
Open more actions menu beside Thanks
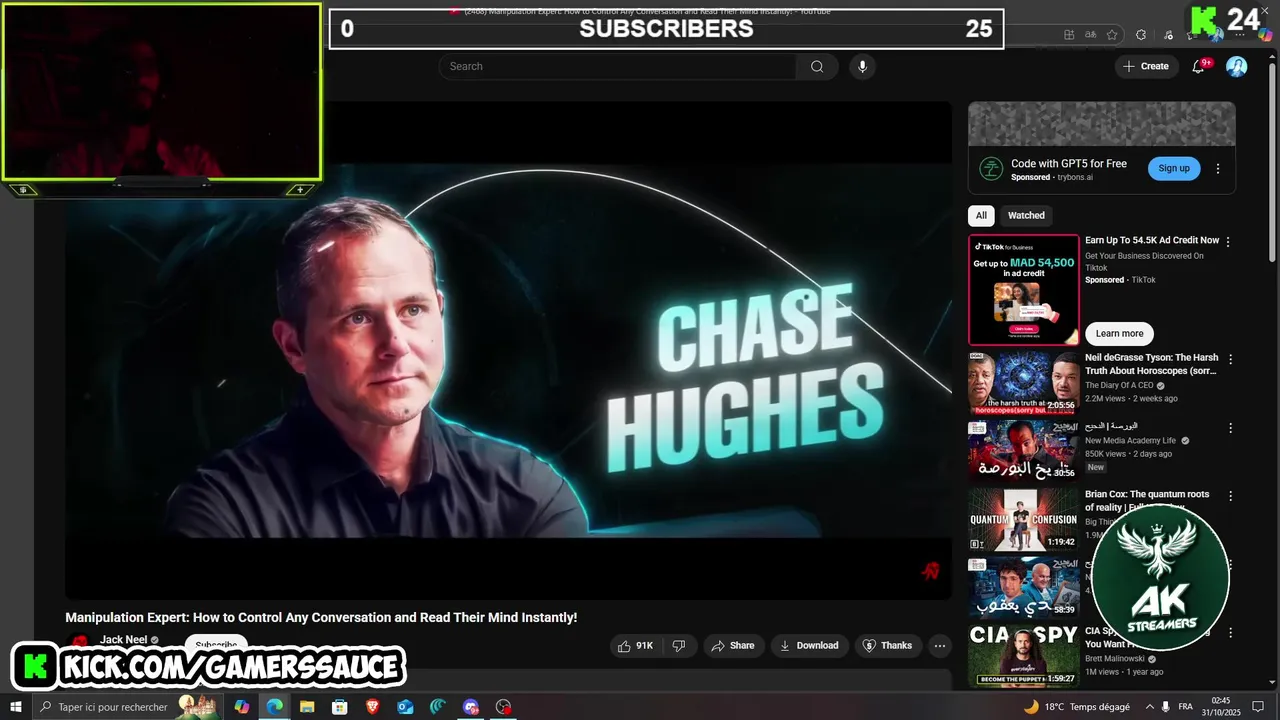click(x=940, y=646)
